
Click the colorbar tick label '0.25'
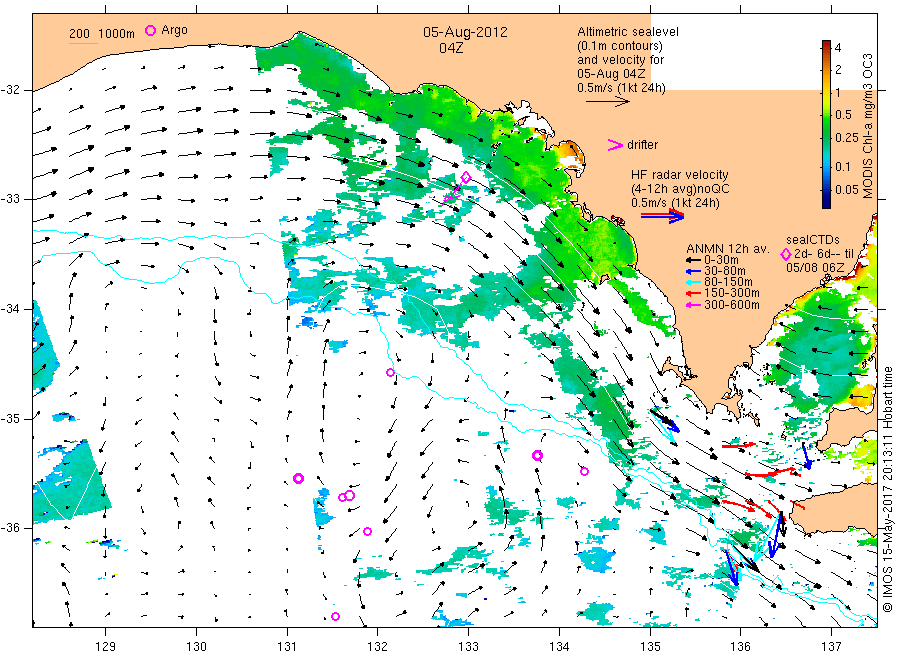[x=847, y=138]
